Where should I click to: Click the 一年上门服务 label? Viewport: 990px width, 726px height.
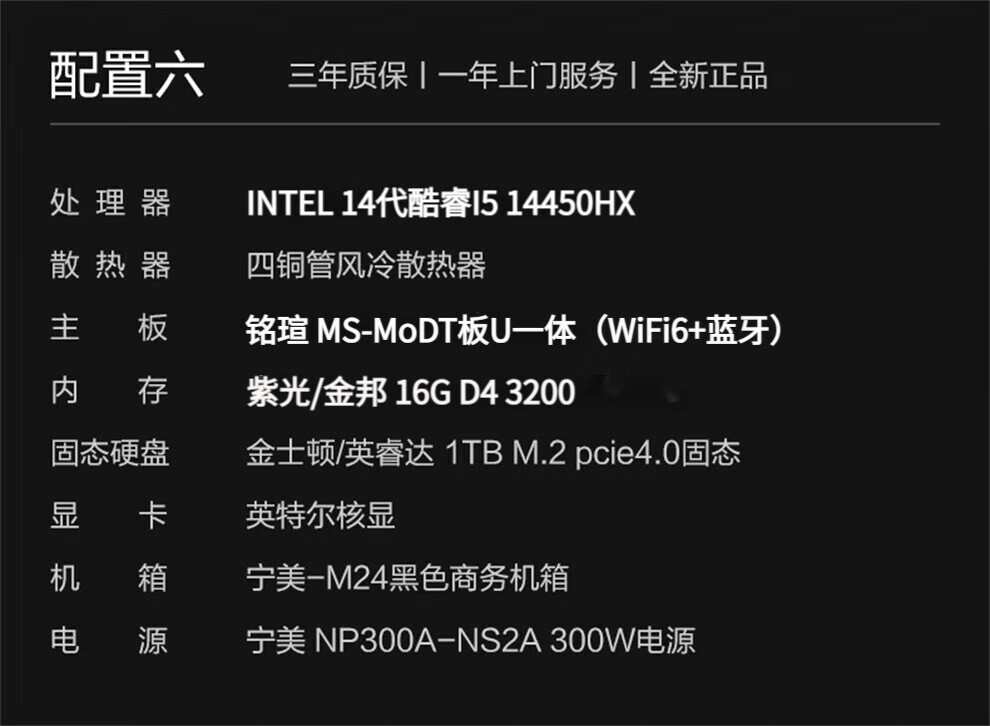tap(527, 76)
